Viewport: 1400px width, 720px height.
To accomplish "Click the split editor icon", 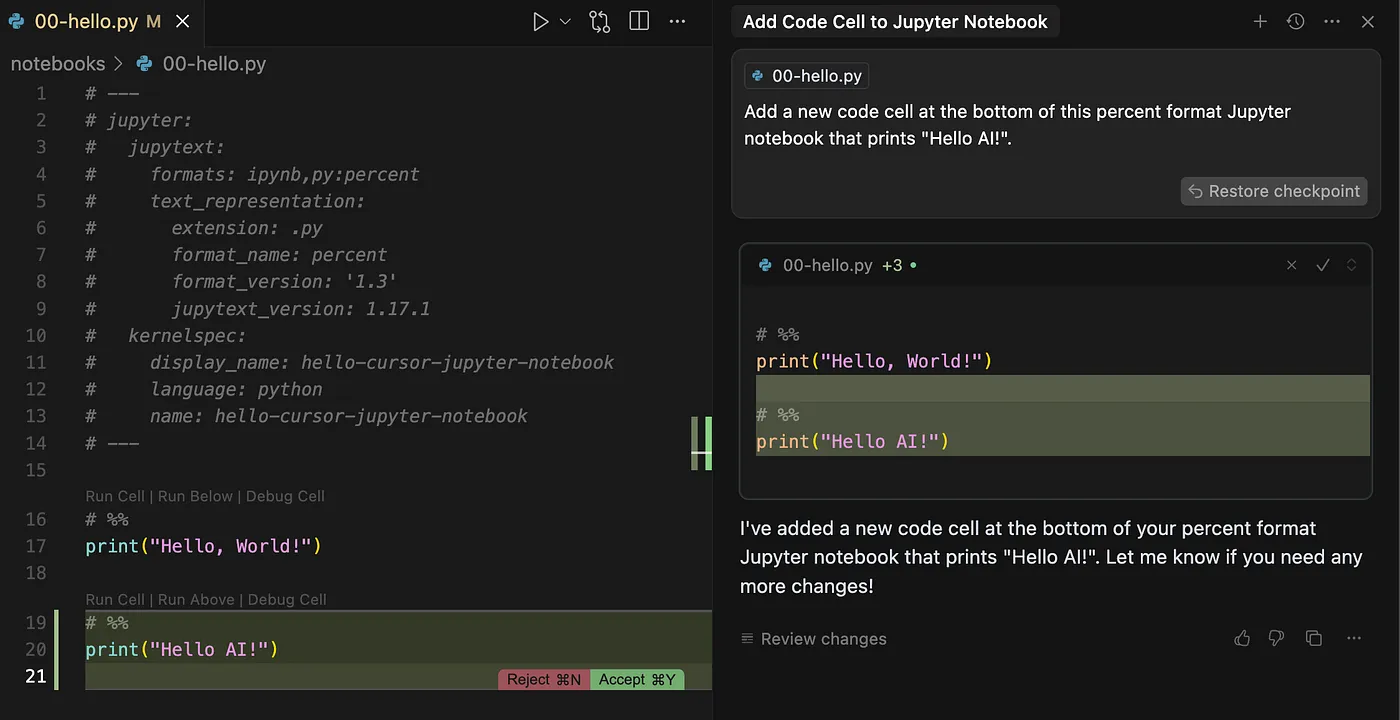I will [x=639, y=21].
